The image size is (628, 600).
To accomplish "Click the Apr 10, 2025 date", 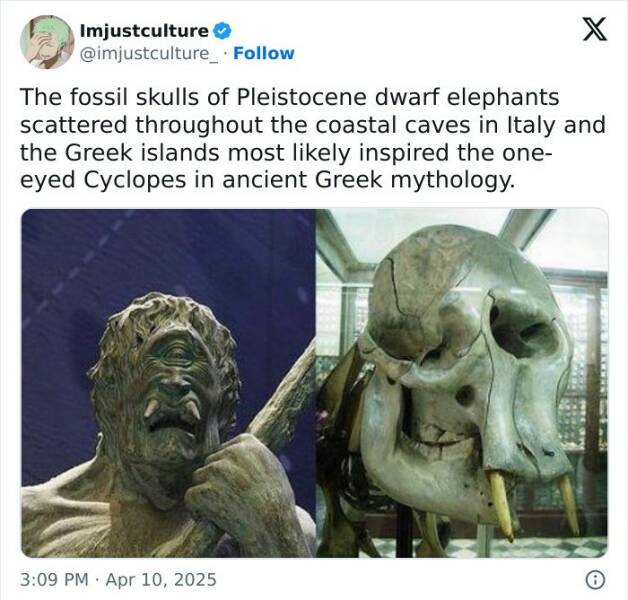I will coord(161,580).
